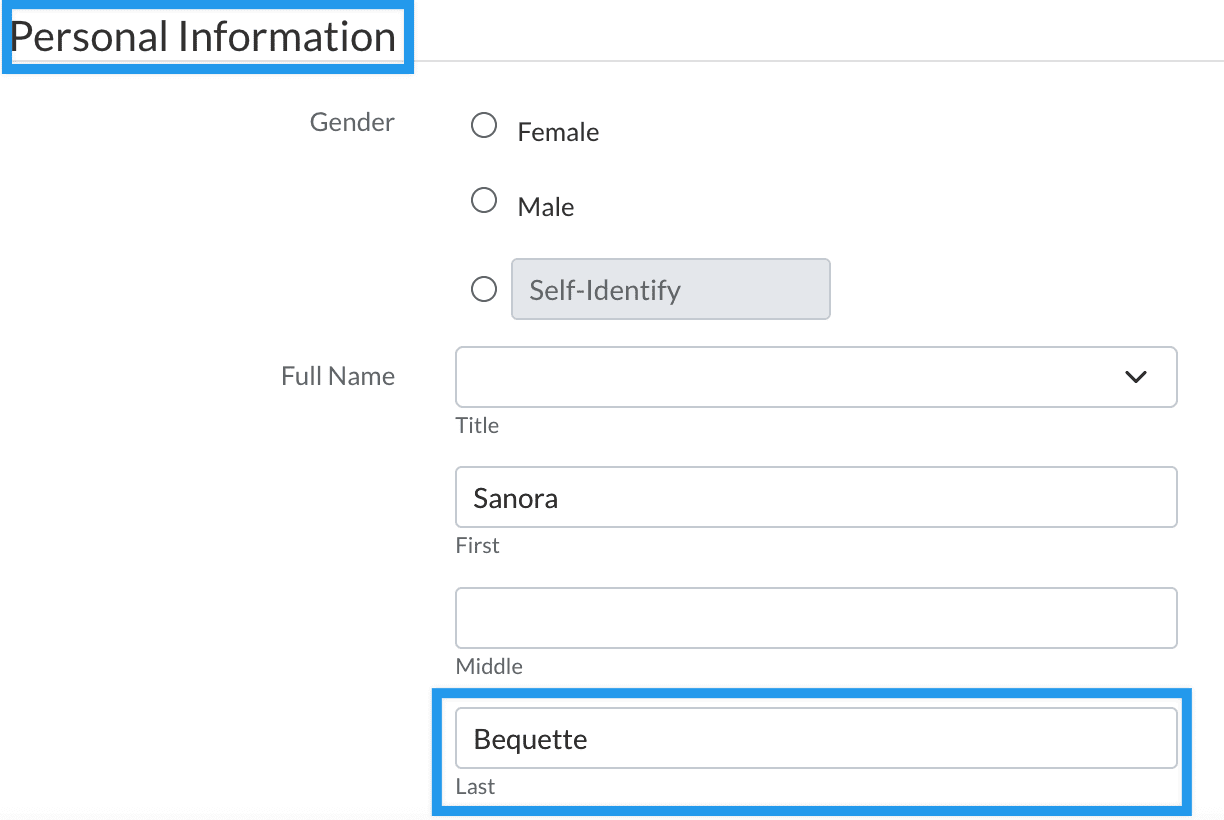The height and width of the screenshot is (820, 1224).
Task: Click the Female option label text
Action: click(x=558, y=132)
